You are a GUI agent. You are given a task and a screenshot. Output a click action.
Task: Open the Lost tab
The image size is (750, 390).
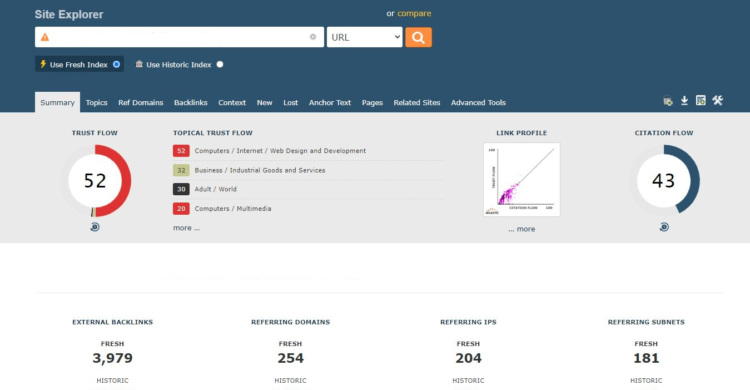pos(290,102)
